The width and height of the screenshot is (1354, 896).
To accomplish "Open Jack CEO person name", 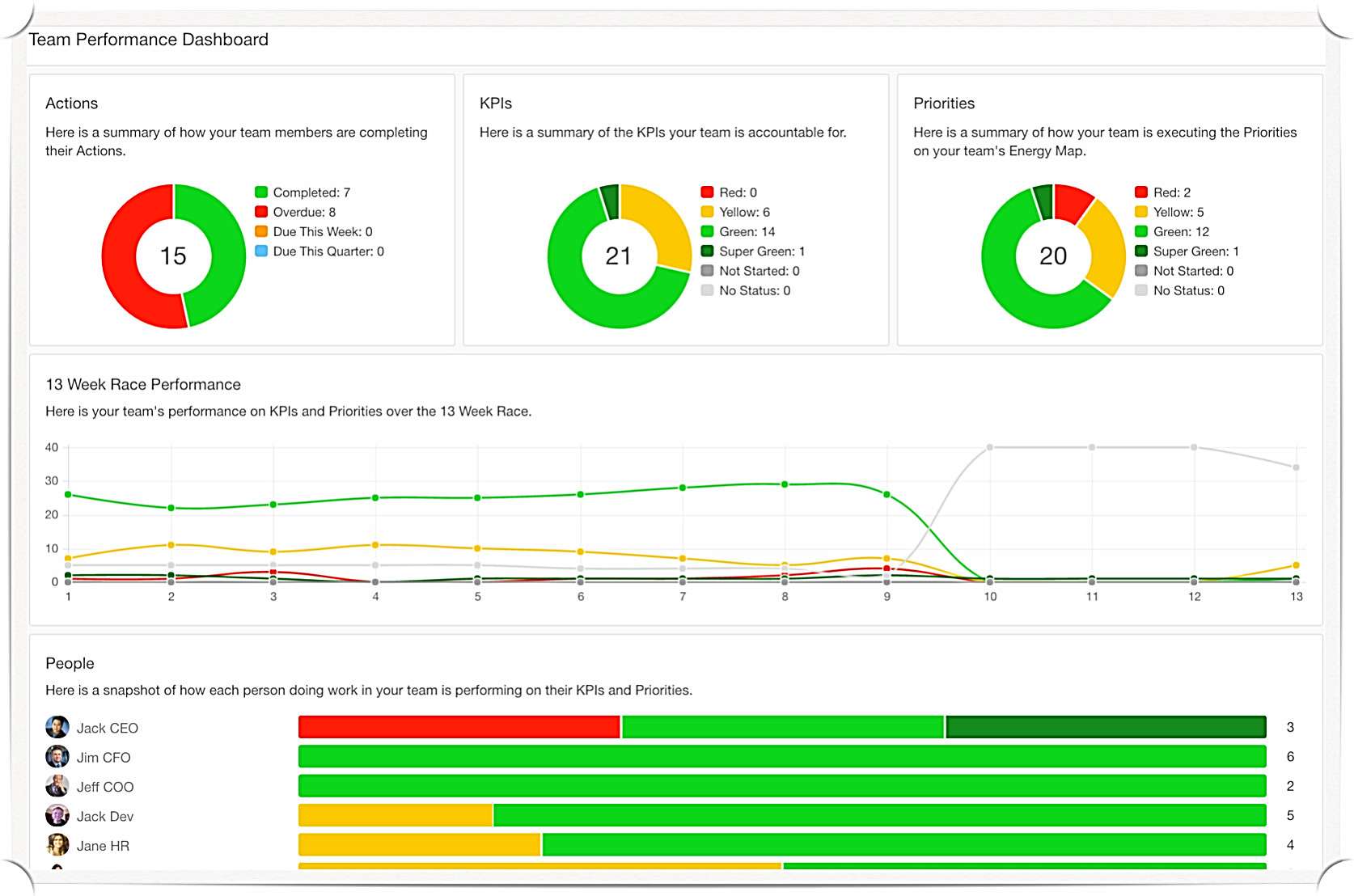I will (x=108, y=728).
